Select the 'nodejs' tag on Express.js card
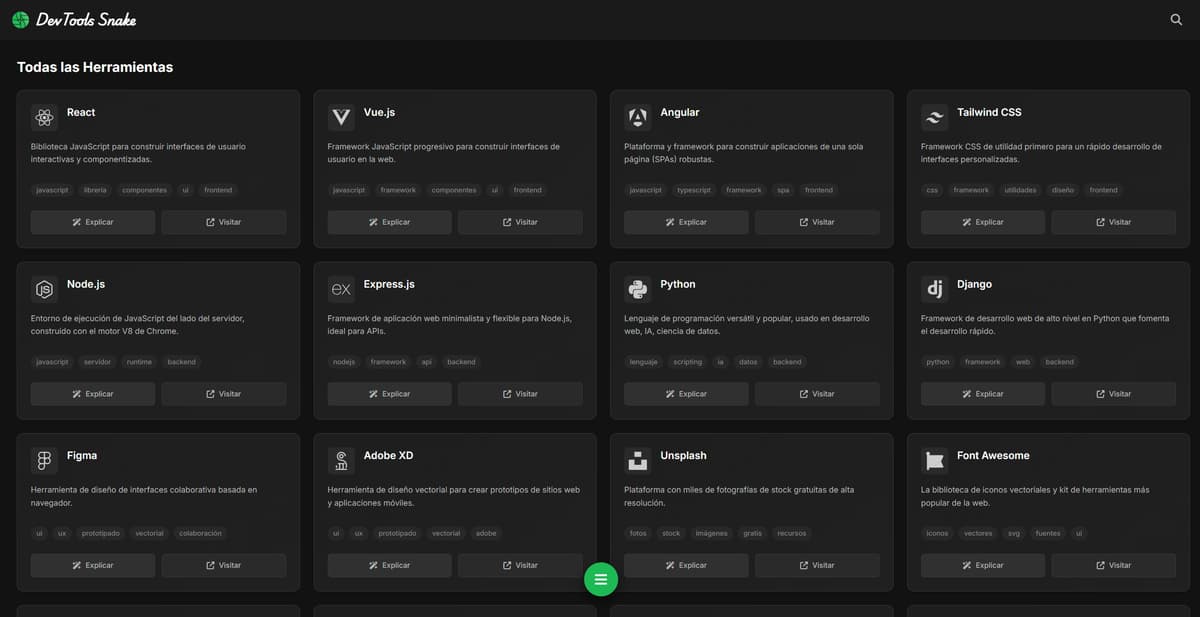This screenshot has width=1200, height=617. [344, 362]
